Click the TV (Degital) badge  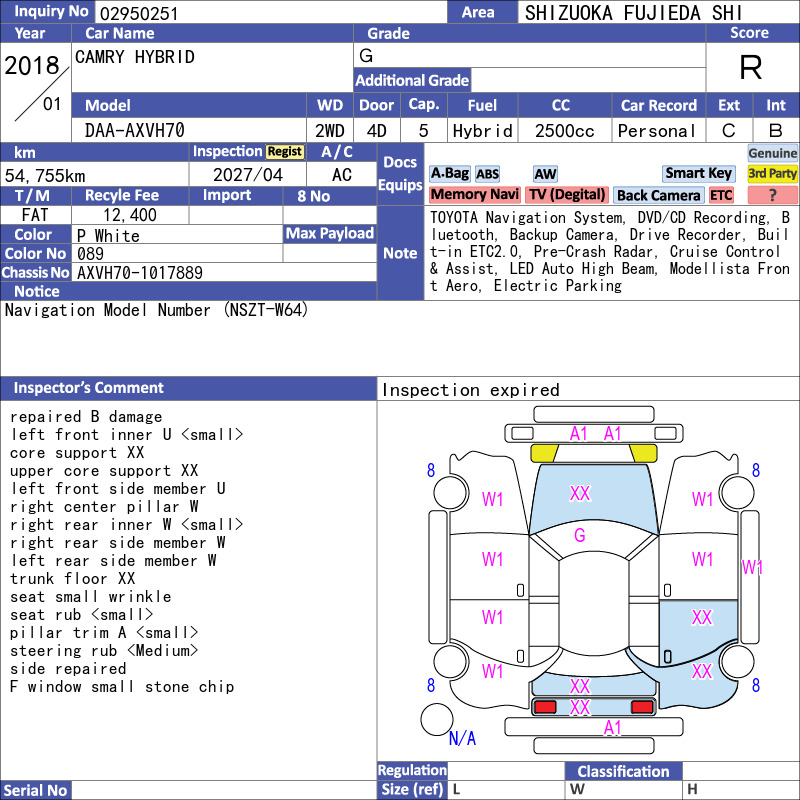click(567, 194)
